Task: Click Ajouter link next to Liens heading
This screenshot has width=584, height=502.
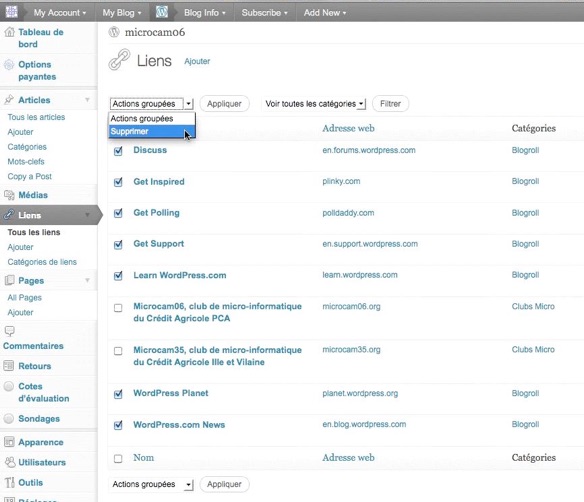Action: 197,61
